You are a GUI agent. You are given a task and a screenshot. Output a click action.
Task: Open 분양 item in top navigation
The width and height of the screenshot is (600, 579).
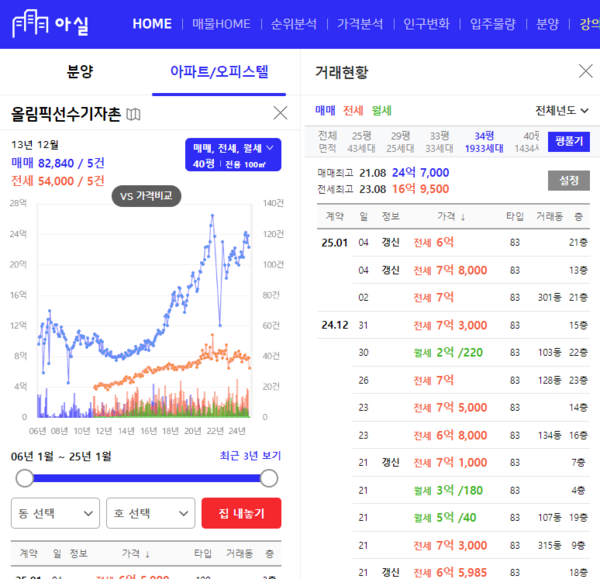(547, 24)
